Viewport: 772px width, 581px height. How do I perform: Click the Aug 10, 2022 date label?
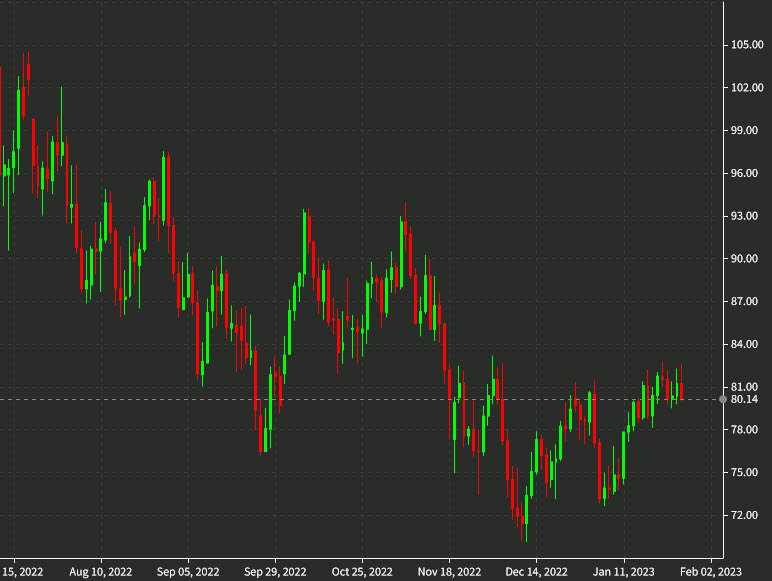pos(100,572)
